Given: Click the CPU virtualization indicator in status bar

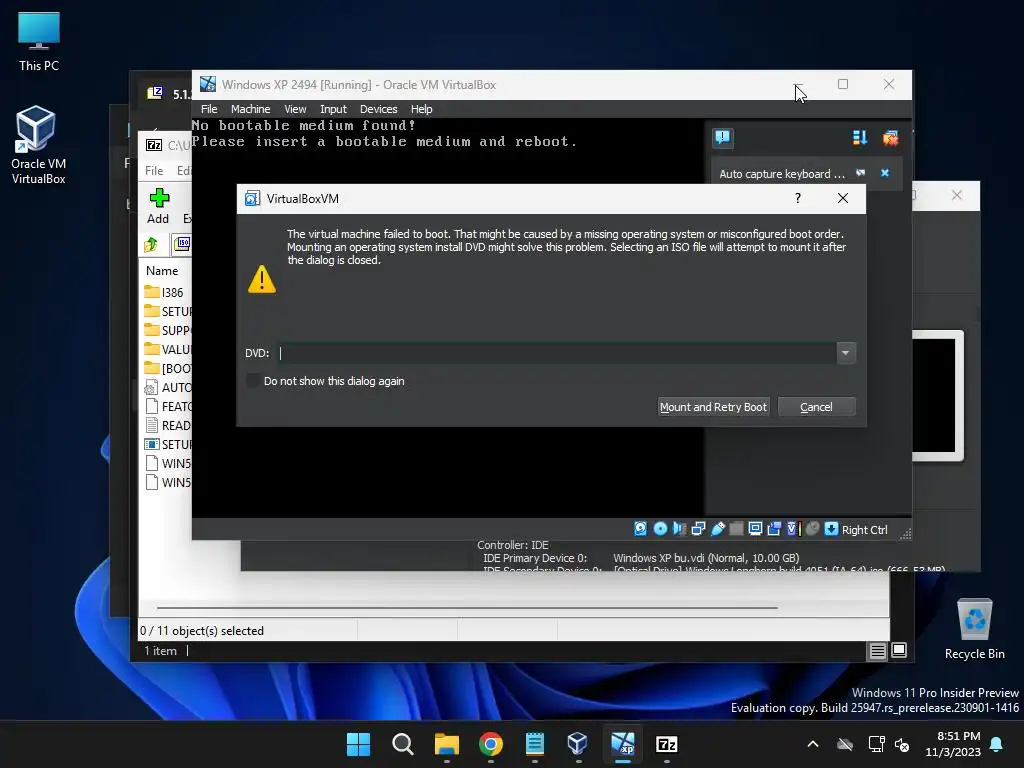Looking at the screenshot, I should pyautogui.click(x=793, y=529).
